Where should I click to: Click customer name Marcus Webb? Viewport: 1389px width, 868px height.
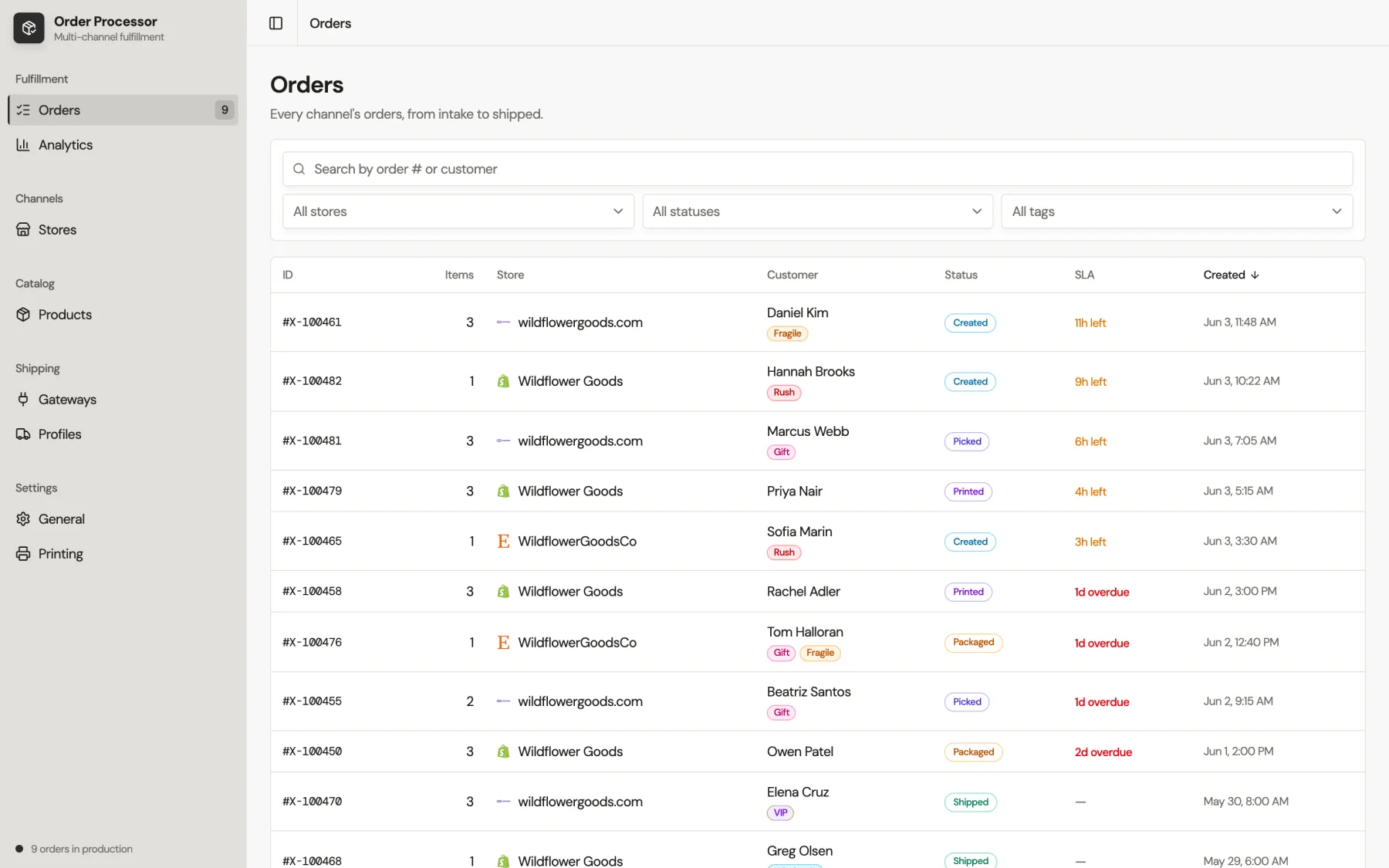(x=808, y=431)
